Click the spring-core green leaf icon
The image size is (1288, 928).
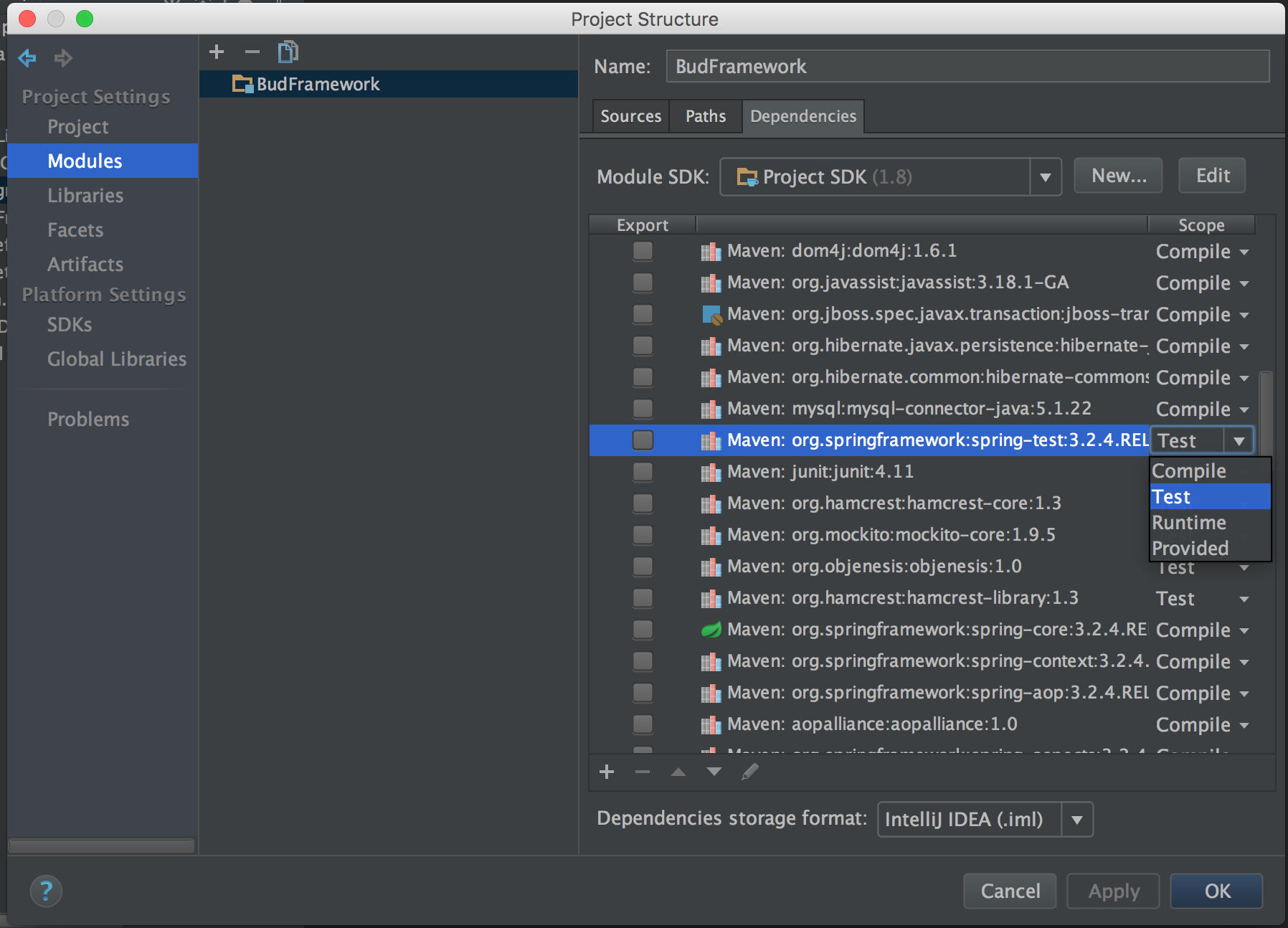[711, 630]
